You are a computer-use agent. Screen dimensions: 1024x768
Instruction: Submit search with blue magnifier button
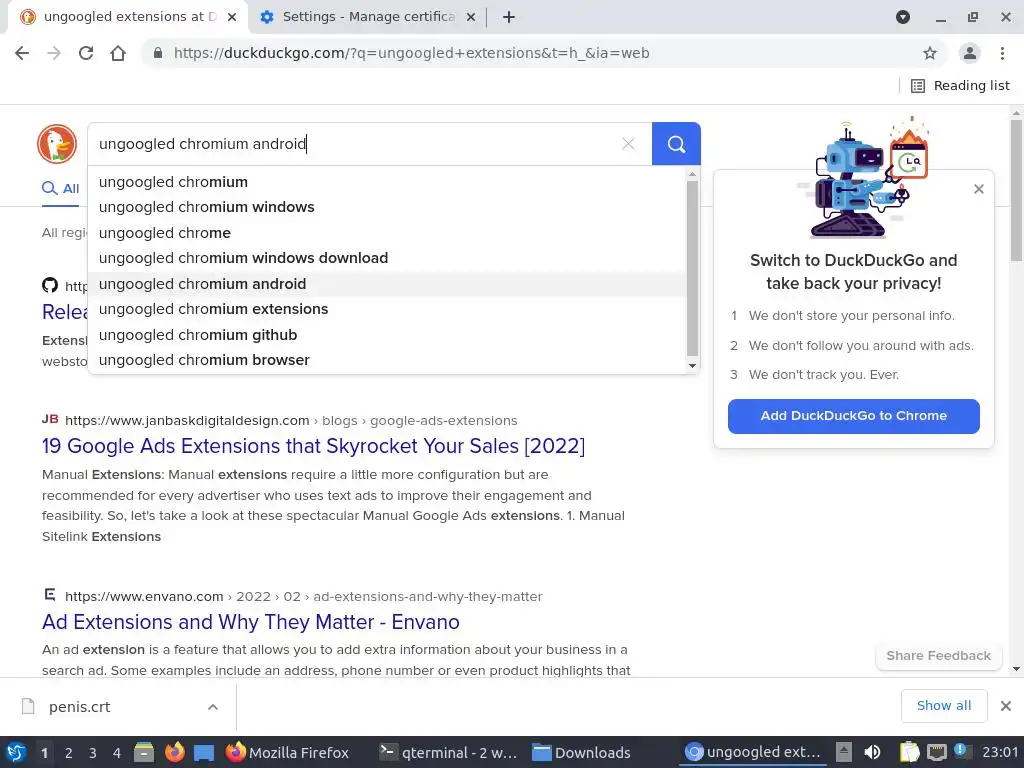coord(676,144)
